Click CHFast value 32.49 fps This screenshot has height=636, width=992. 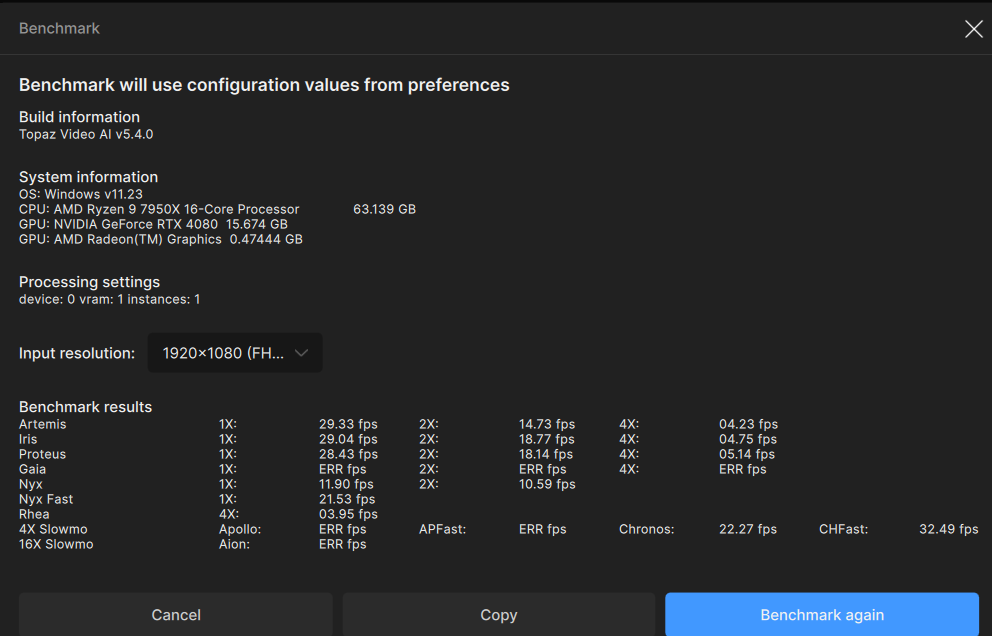tap(948, 530)
